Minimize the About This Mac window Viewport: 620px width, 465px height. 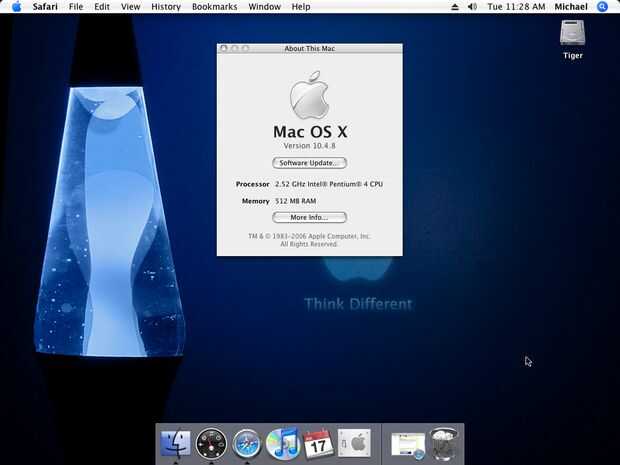click(x=235, y=48)
